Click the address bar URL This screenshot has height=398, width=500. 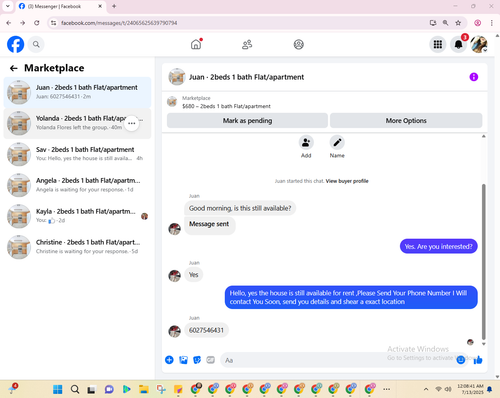tap(119, 23)
